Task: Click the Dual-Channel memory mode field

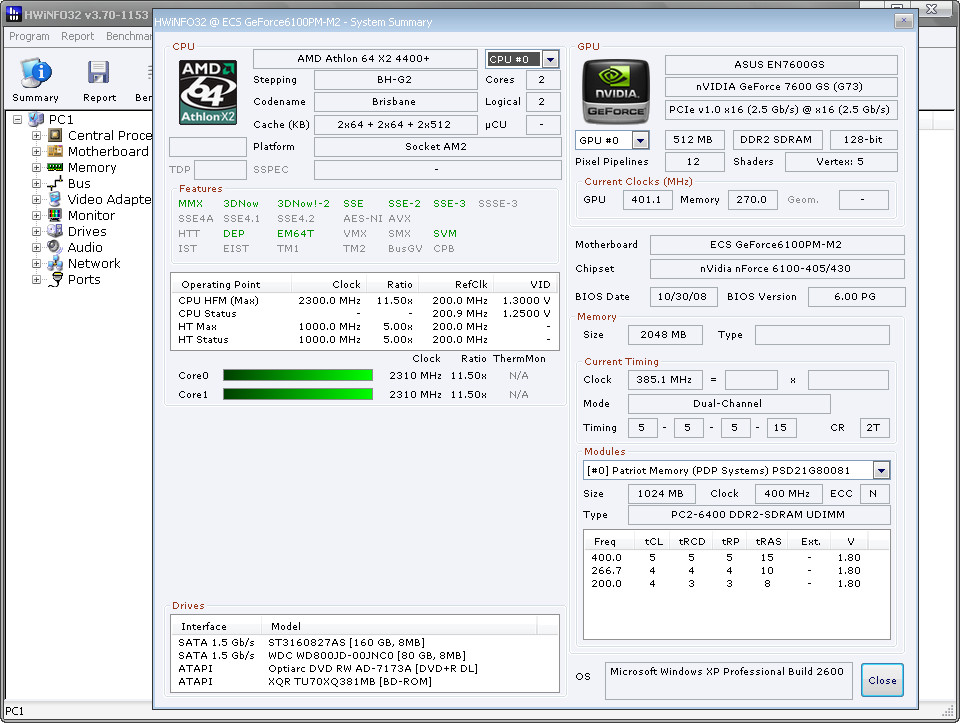Action: click(x=729, y=403)
